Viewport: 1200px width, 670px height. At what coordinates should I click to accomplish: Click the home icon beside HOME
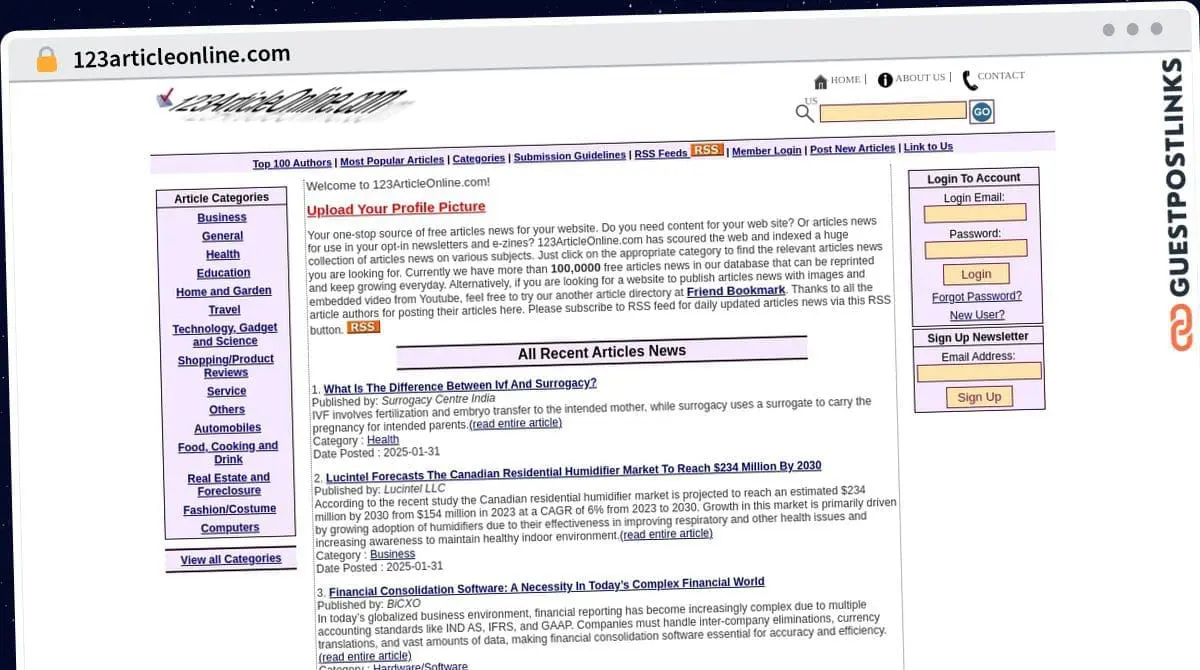pyautogui.click(x=821, y=81)
